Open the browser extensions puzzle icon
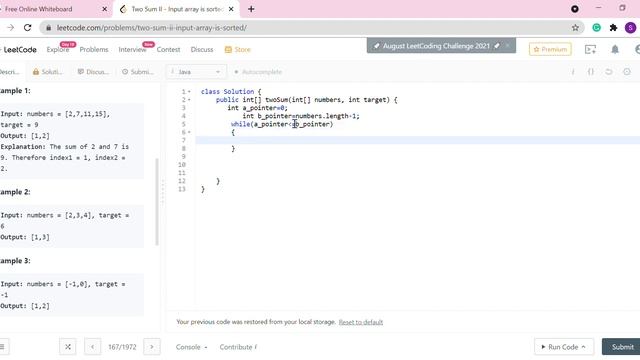Image resolution: width=640 pixels, height=360 pixels. (x=613, y=28)
